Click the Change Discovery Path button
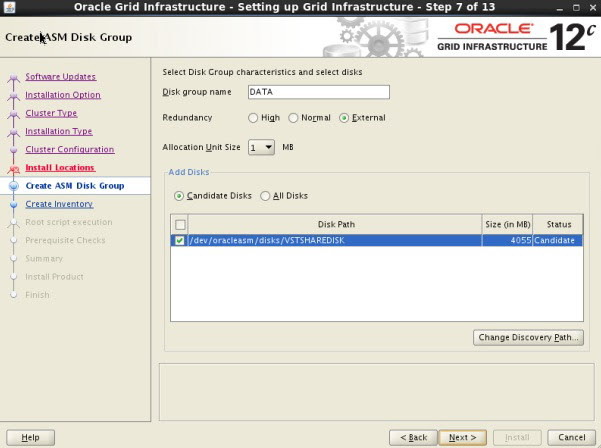The height and width of the screenshot is (448, 601). pos(528,338)
